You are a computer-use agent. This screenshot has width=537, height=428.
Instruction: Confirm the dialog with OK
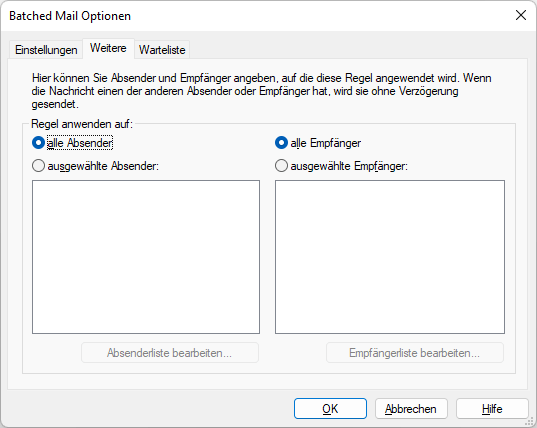tap(330, 408)
